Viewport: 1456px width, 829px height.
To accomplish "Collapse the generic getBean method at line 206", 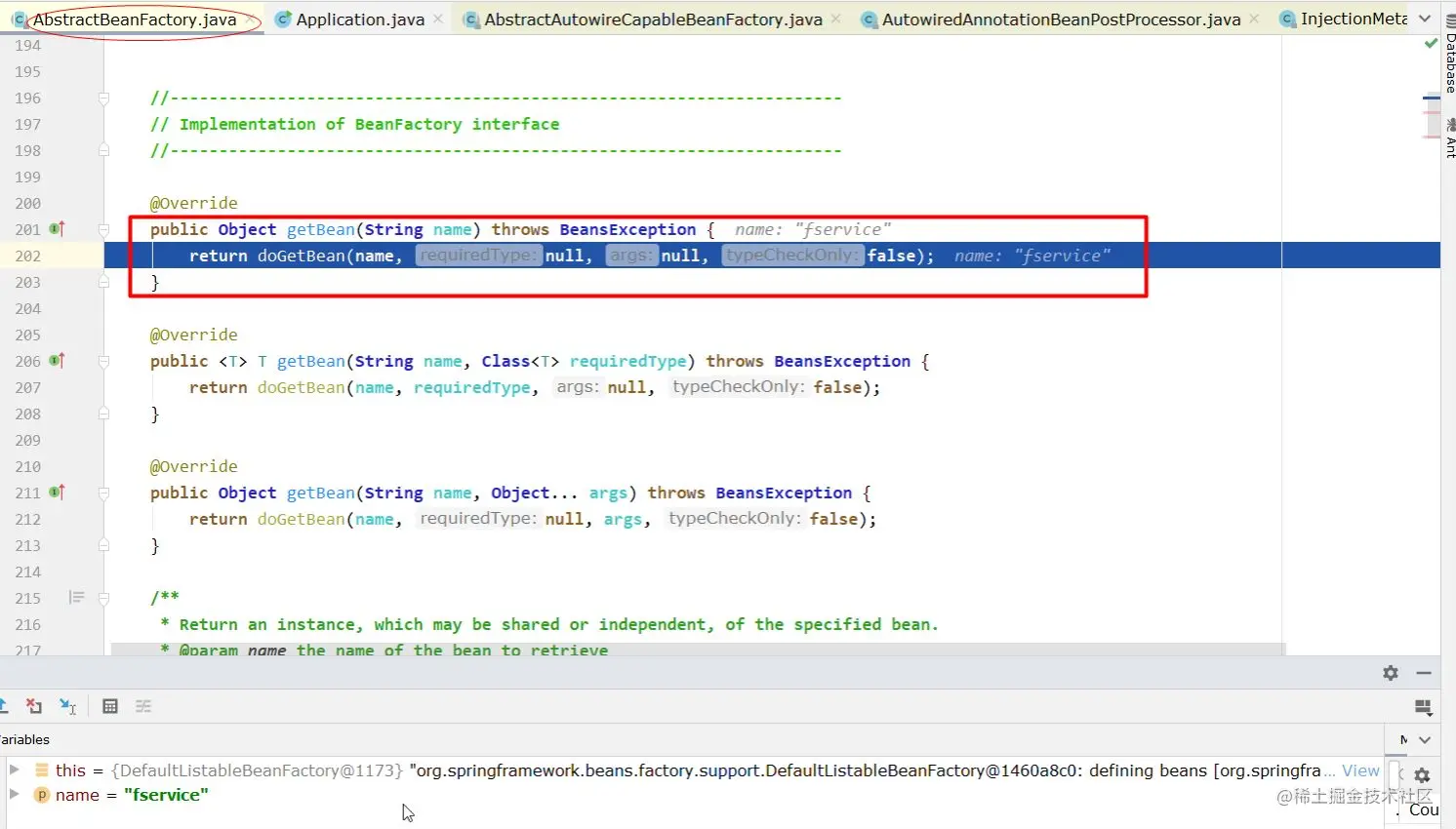I will tap(103, 362).
